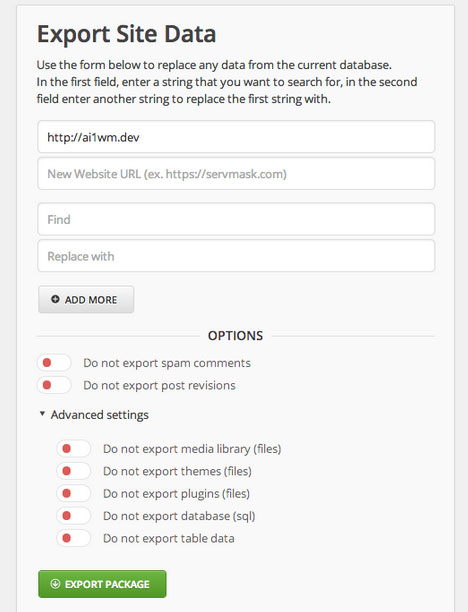Click the Replace with field
Screen dimensions: 468x612
coord(236,256)
